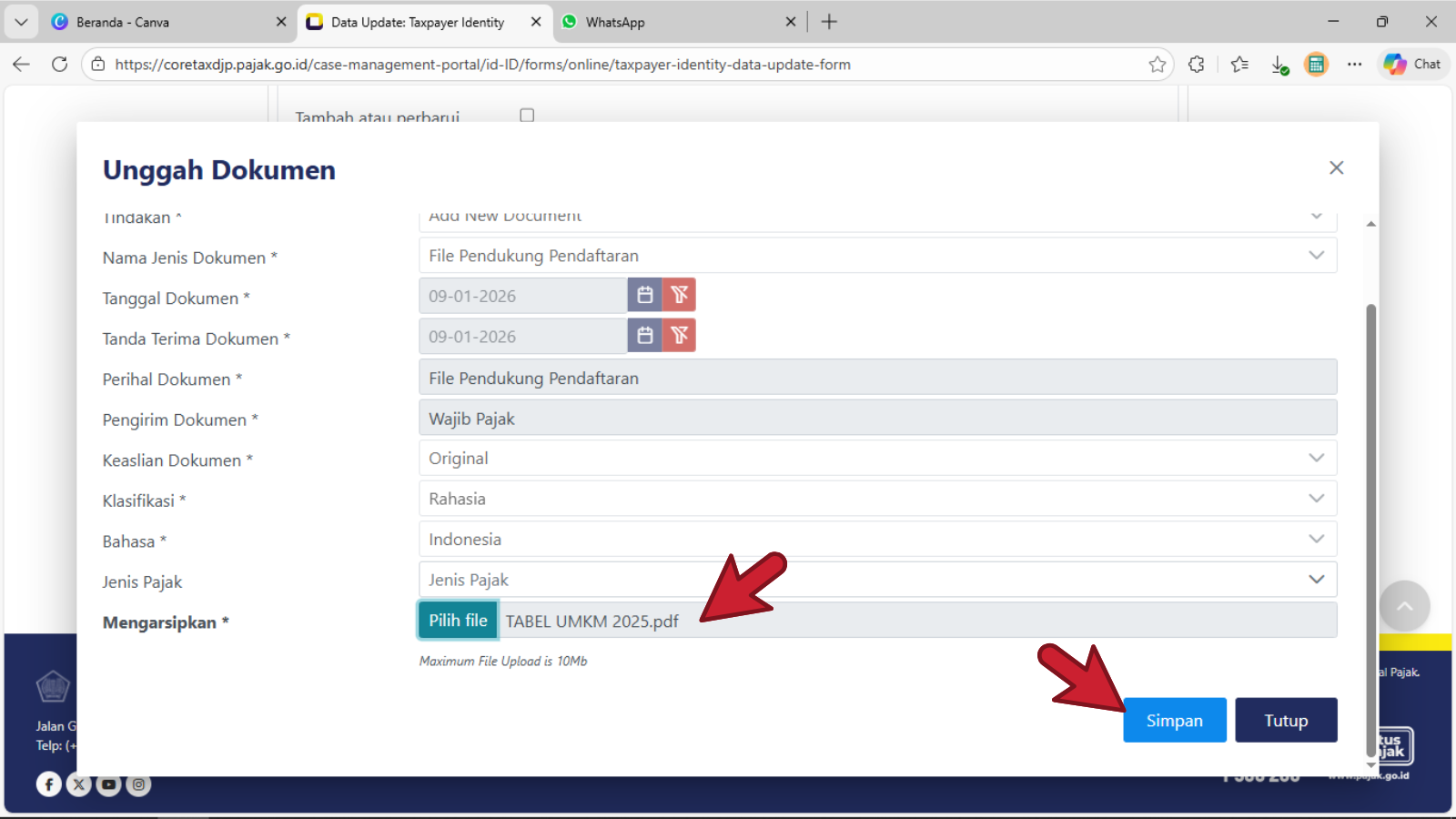
Task: Open calendar picker for Tanggal Dokumen
Action: 645,295
